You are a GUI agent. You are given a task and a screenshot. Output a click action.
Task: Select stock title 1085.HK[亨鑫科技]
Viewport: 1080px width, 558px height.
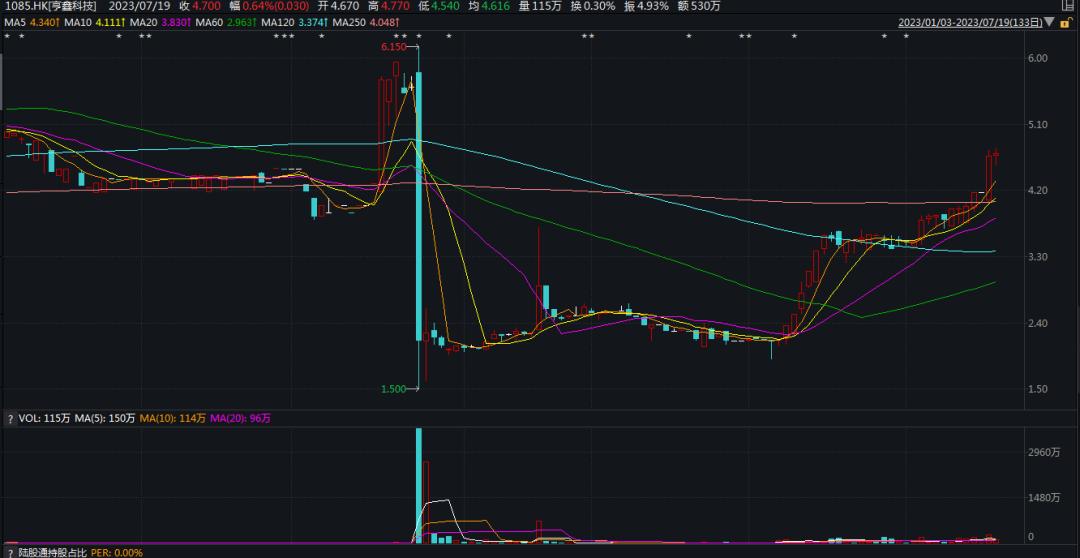coord(51,6)
